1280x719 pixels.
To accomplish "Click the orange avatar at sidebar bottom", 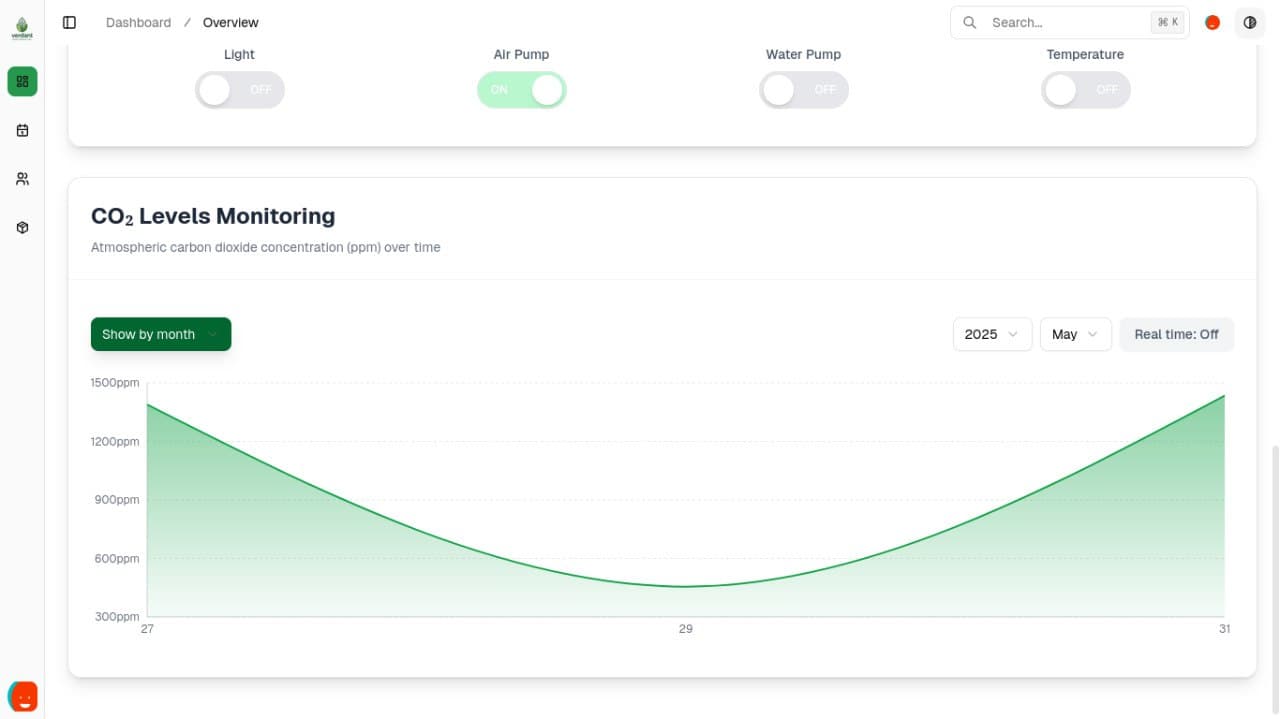I will [x=22, y=695].
